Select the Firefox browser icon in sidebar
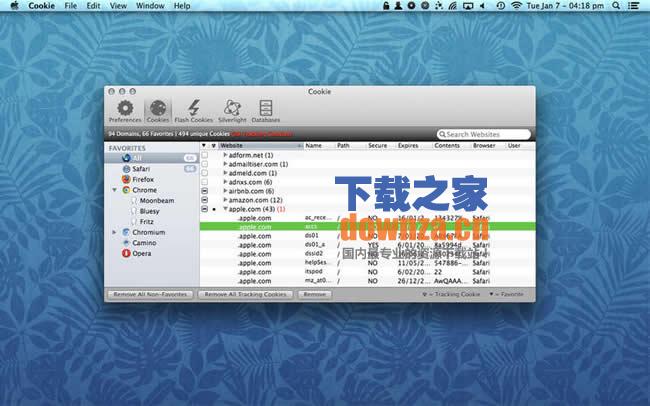This screenshot has height=406, width=650. coord(126,179)
